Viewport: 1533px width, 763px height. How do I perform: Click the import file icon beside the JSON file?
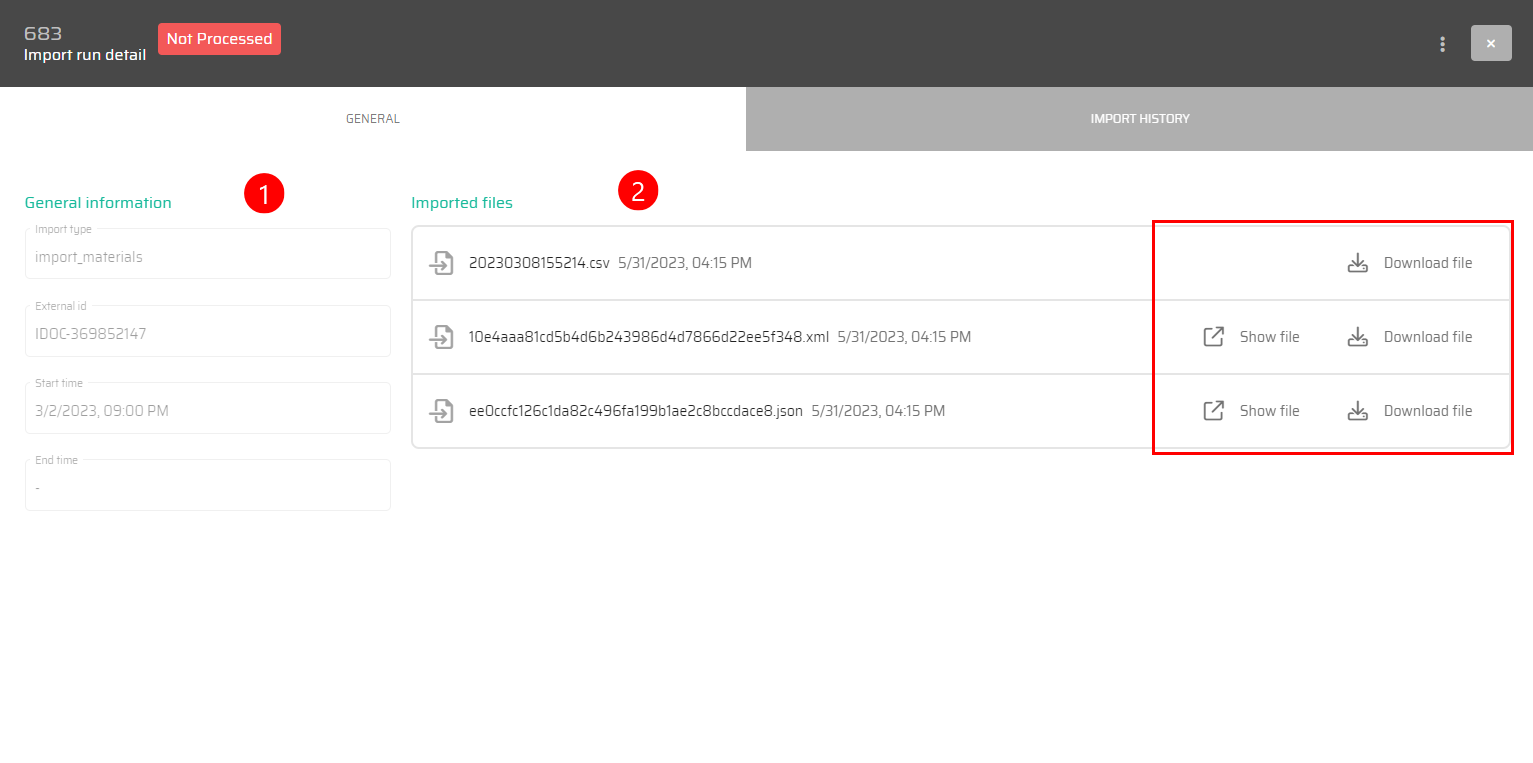[441, 411]
